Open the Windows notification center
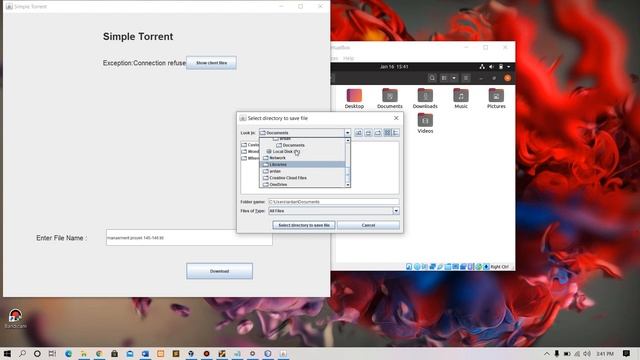Image resolution: width=640 pixels, height=360 pixels. (x=627, y=353)
